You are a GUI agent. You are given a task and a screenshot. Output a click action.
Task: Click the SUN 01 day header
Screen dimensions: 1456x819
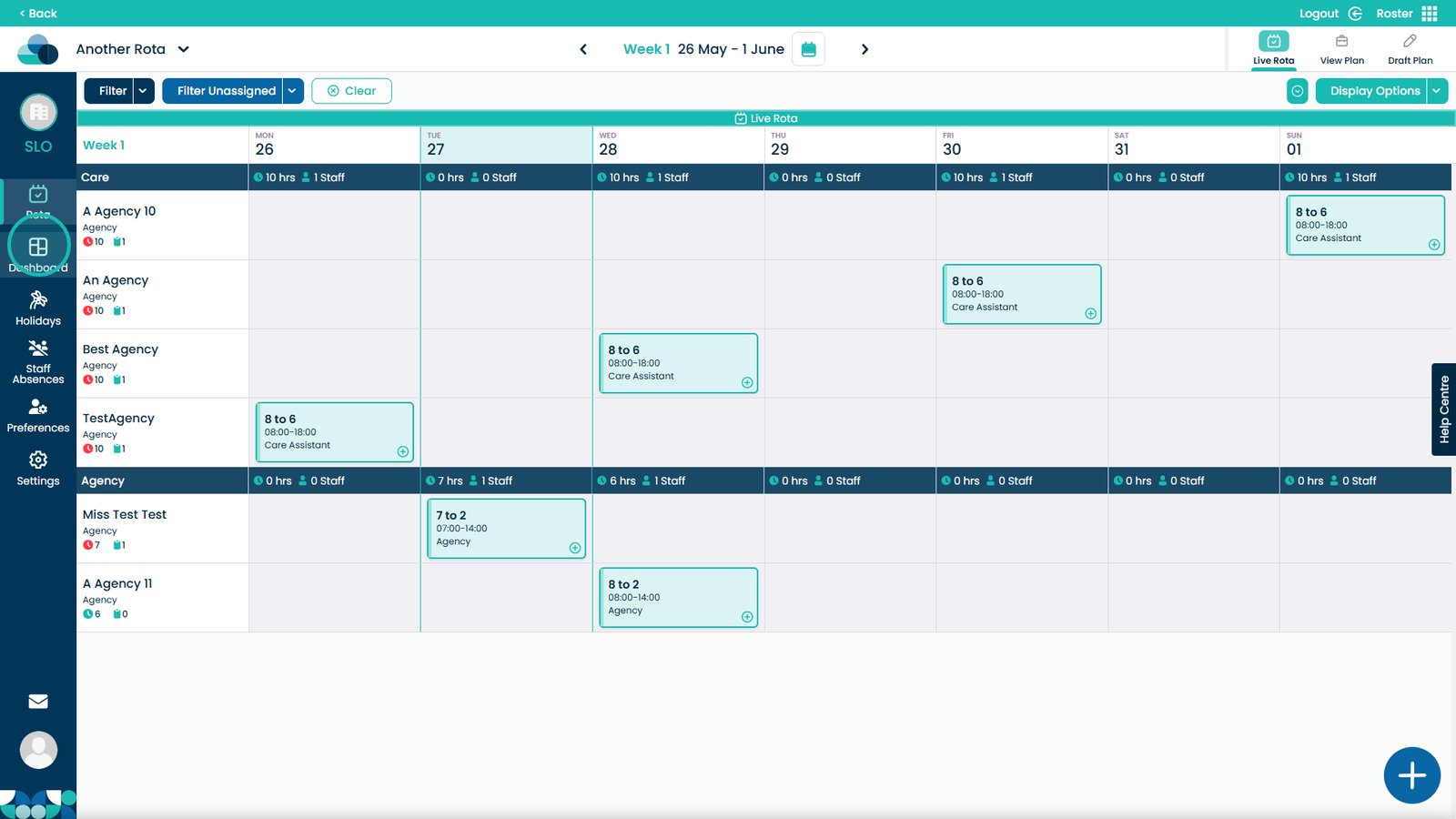pos(1365,145)
